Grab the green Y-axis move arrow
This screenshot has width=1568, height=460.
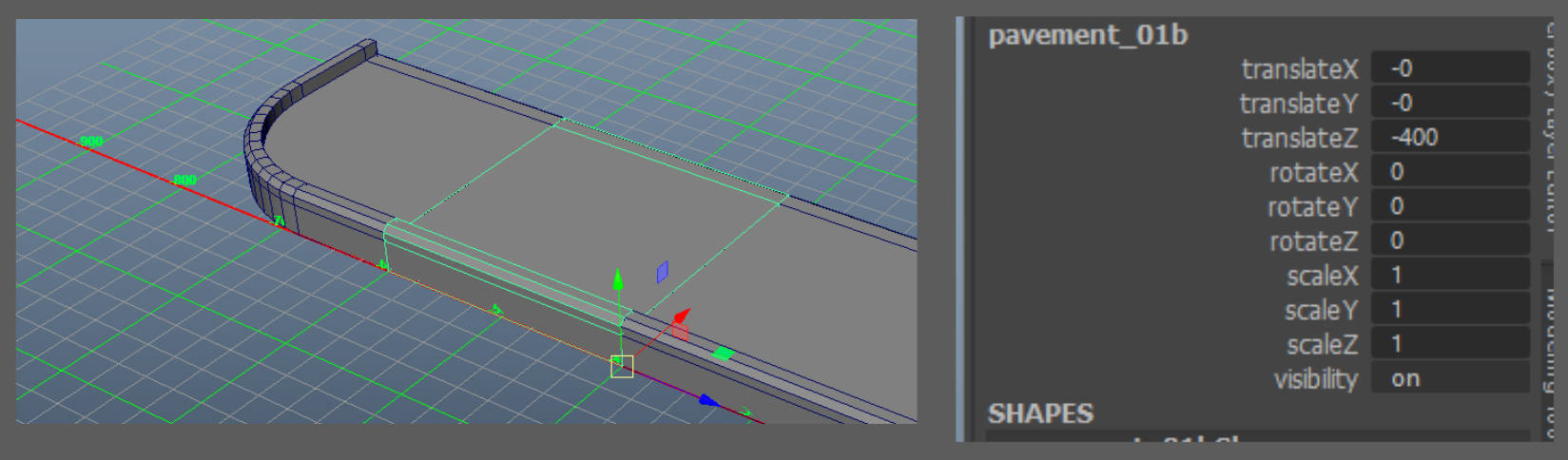point(618,279)
